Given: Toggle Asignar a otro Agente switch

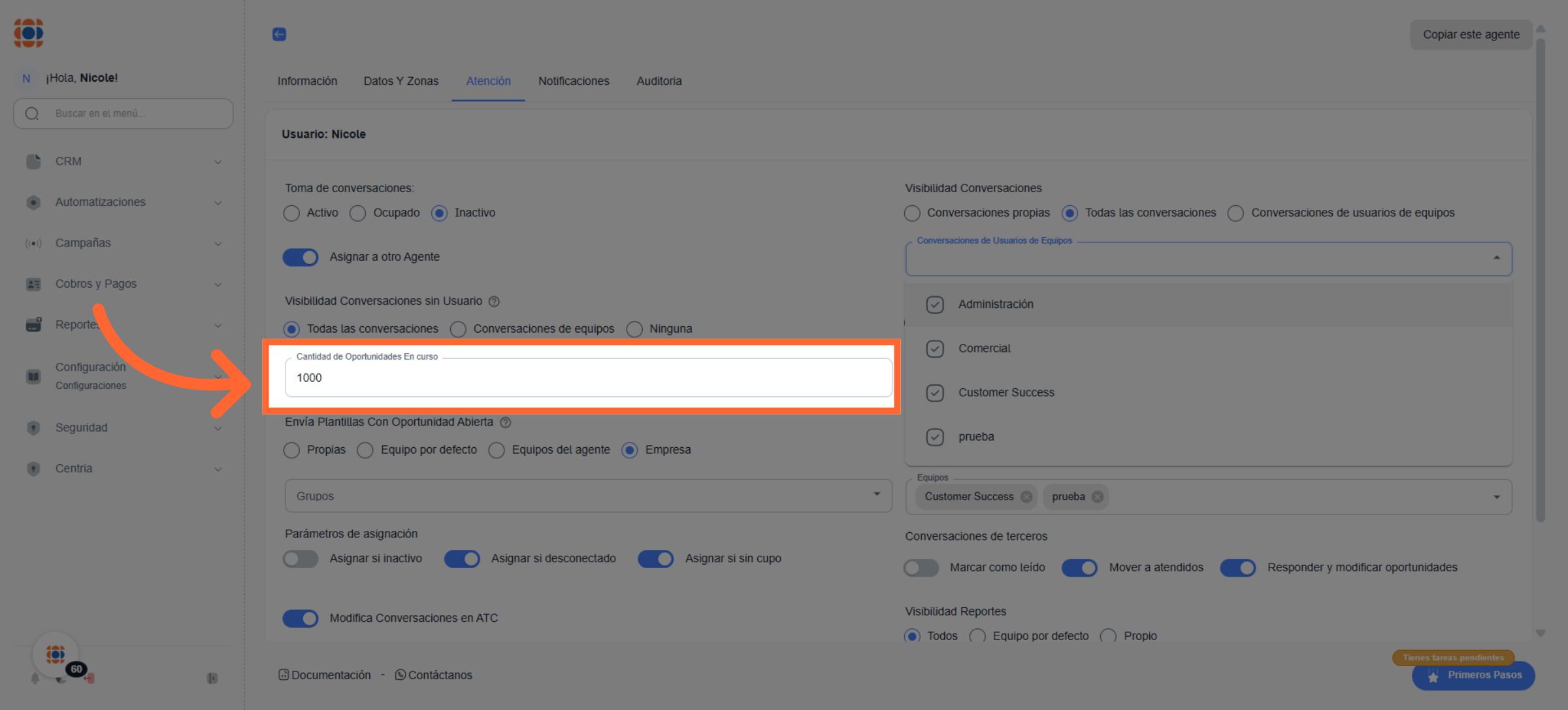Looking at the screenshot, I should click(301, 258).
